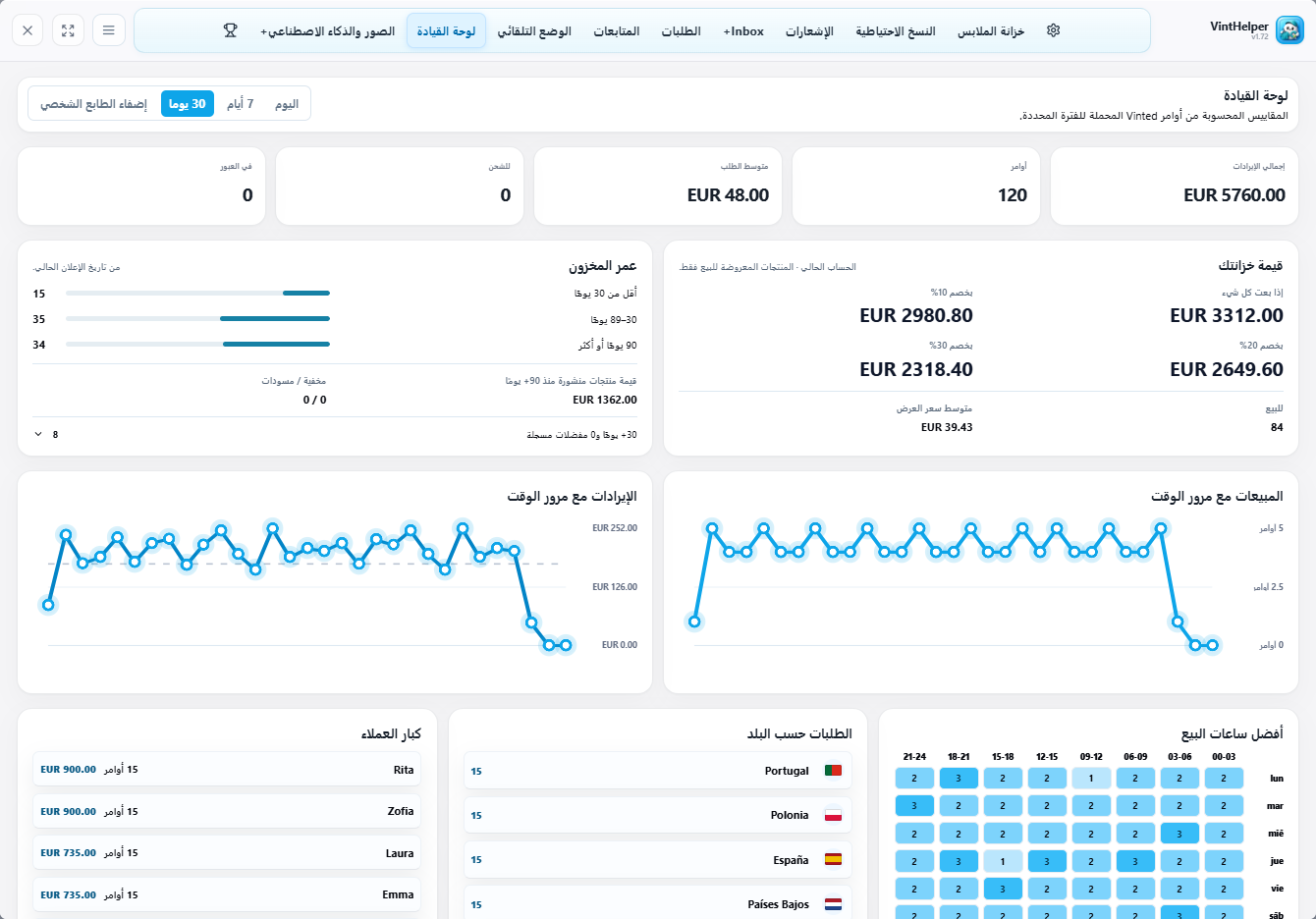Open the النسخ الاحتياطية tab

pyautogui.click(x=895, y=31)
